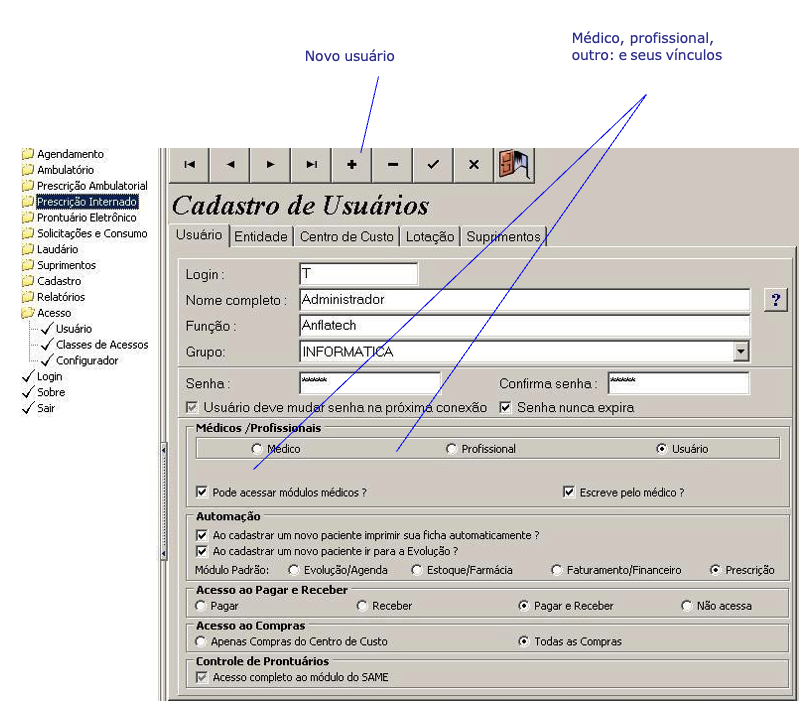
Task: Toggle 'Senha nunca expira' checkbox
Action: point(505,407)
